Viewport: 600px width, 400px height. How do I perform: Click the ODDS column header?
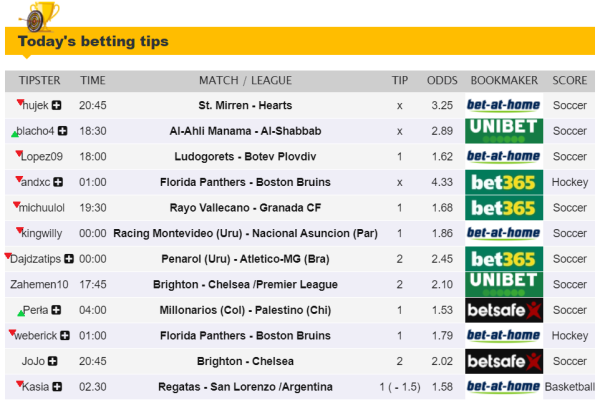pyautogui.click(x=442, y=80)
